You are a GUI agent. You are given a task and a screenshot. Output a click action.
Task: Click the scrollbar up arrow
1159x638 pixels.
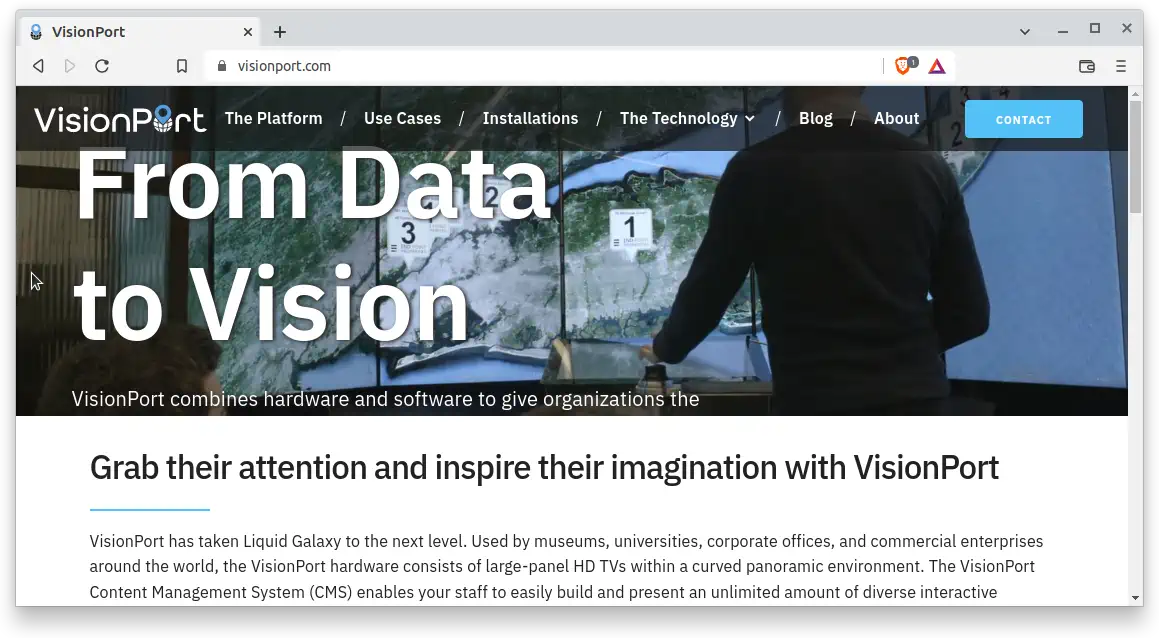(1135, 93)
